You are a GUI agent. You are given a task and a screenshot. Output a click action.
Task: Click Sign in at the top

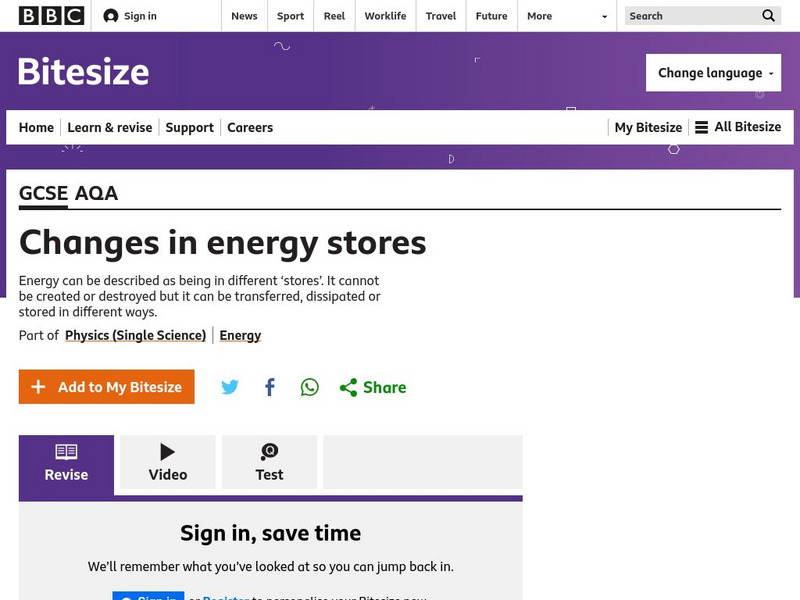click(x=130, y=16)
